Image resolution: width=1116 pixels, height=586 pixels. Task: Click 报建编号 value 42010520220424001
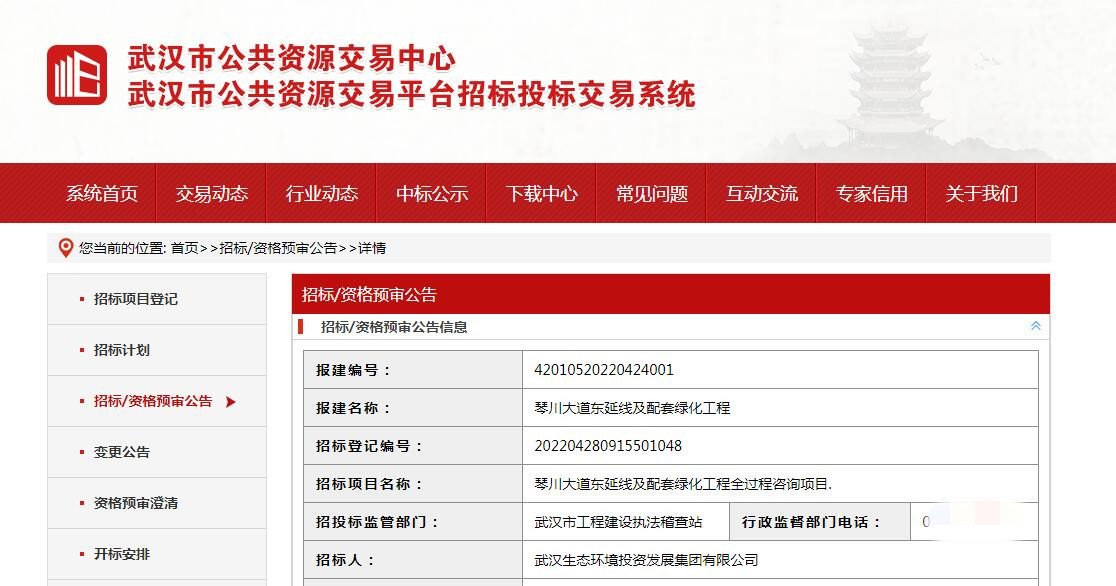click(604, 370)
